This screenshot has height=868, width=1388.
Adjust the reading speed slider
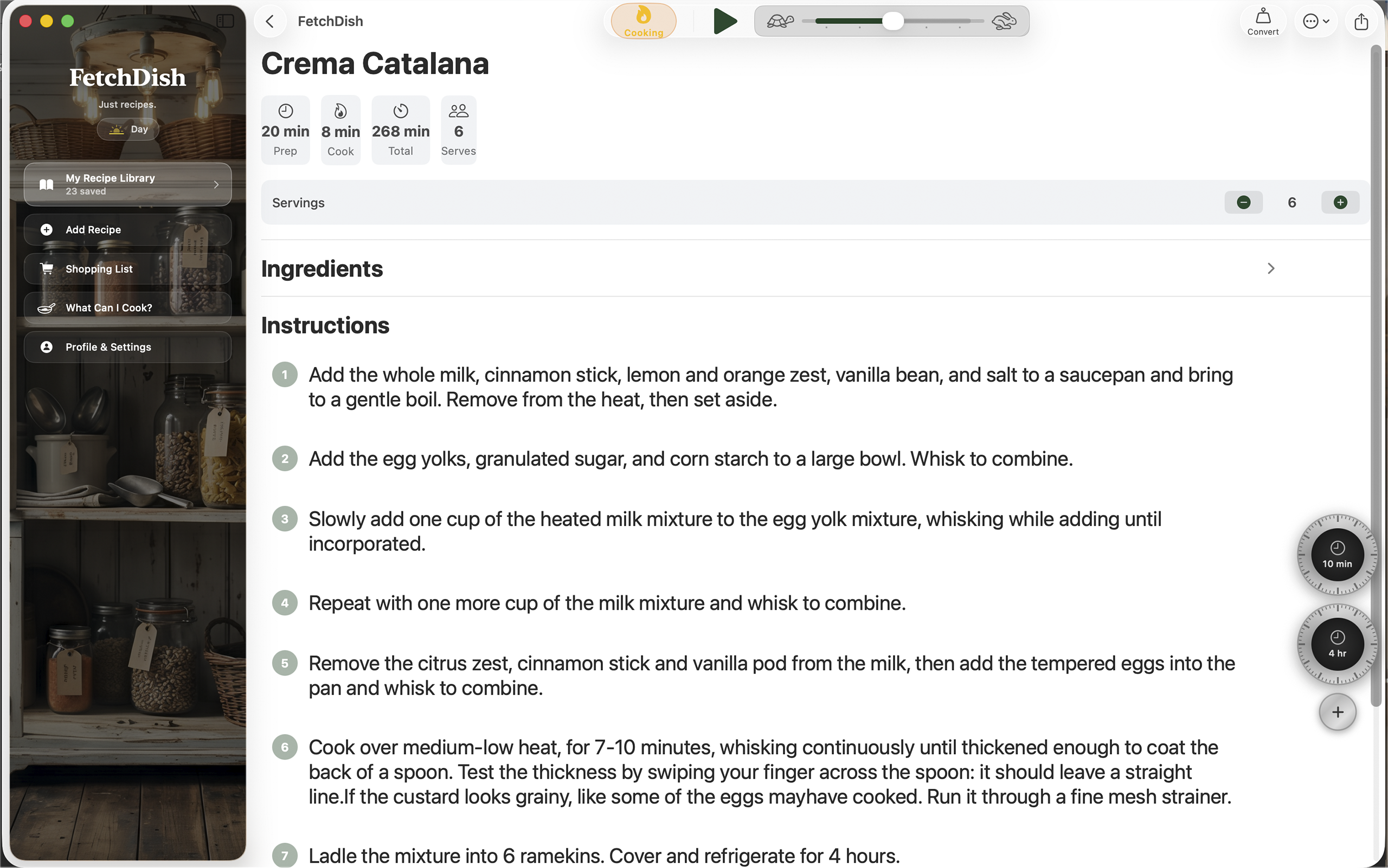pyautogui.click(x=892, y=22)
